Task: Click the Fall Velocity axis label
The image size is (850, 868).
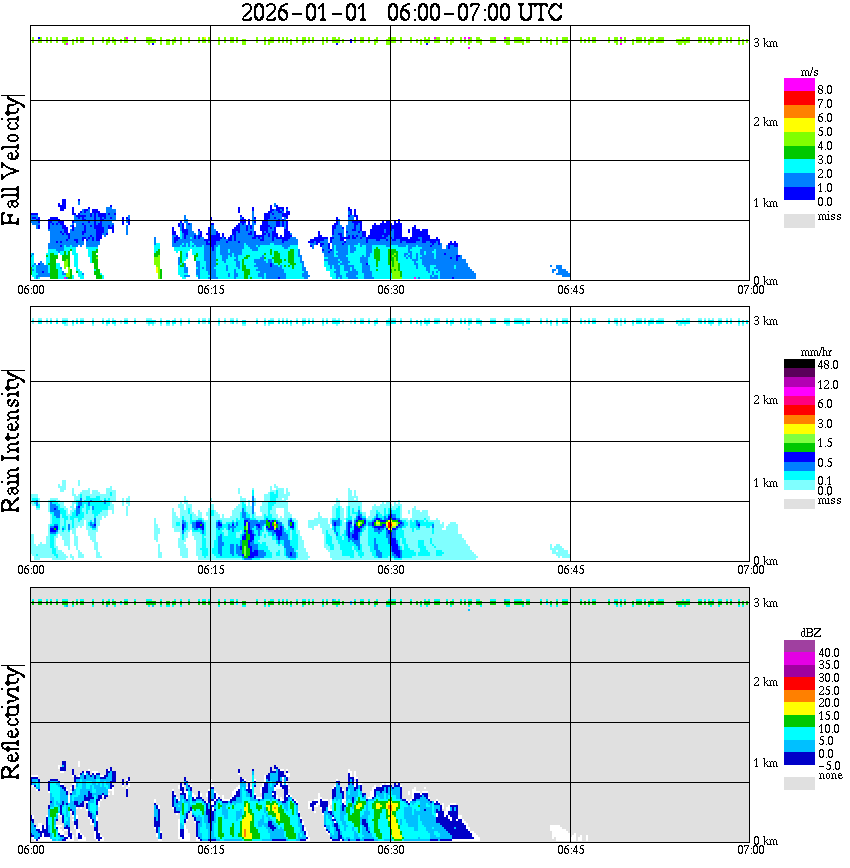Action: tap(11, 161)
